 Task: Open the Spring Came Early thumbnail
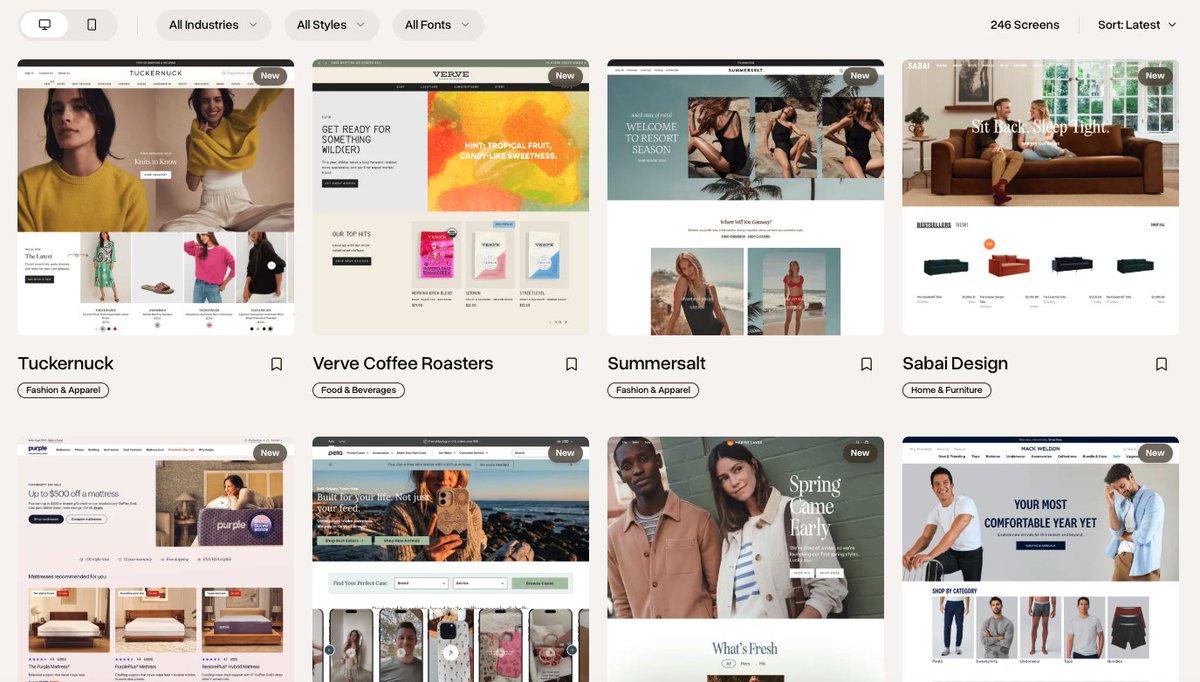pyautogui.click(x=746, y=559)
